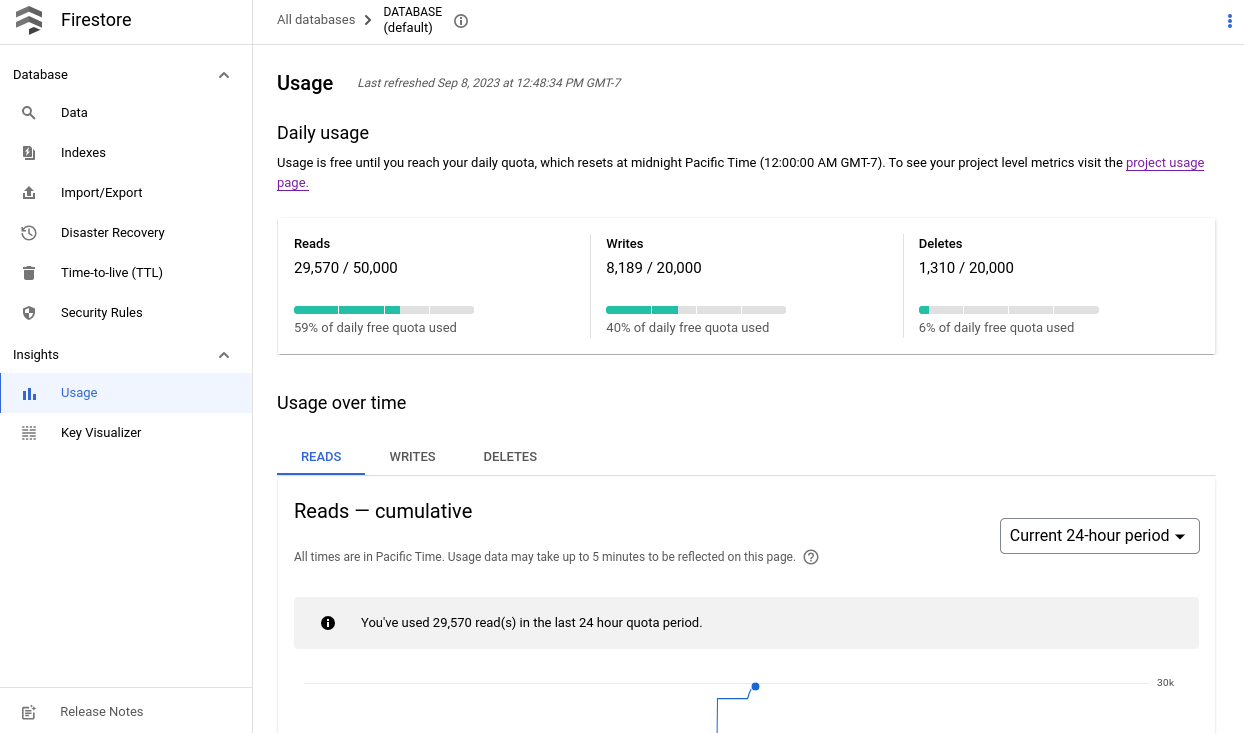Click the Firestore logo
The image size is (1244, 733).
point(29,19)
